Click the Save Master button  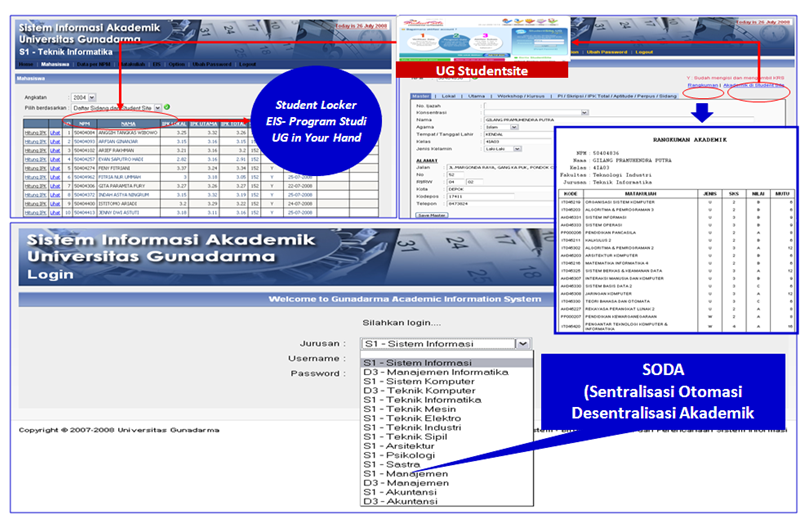432,215
